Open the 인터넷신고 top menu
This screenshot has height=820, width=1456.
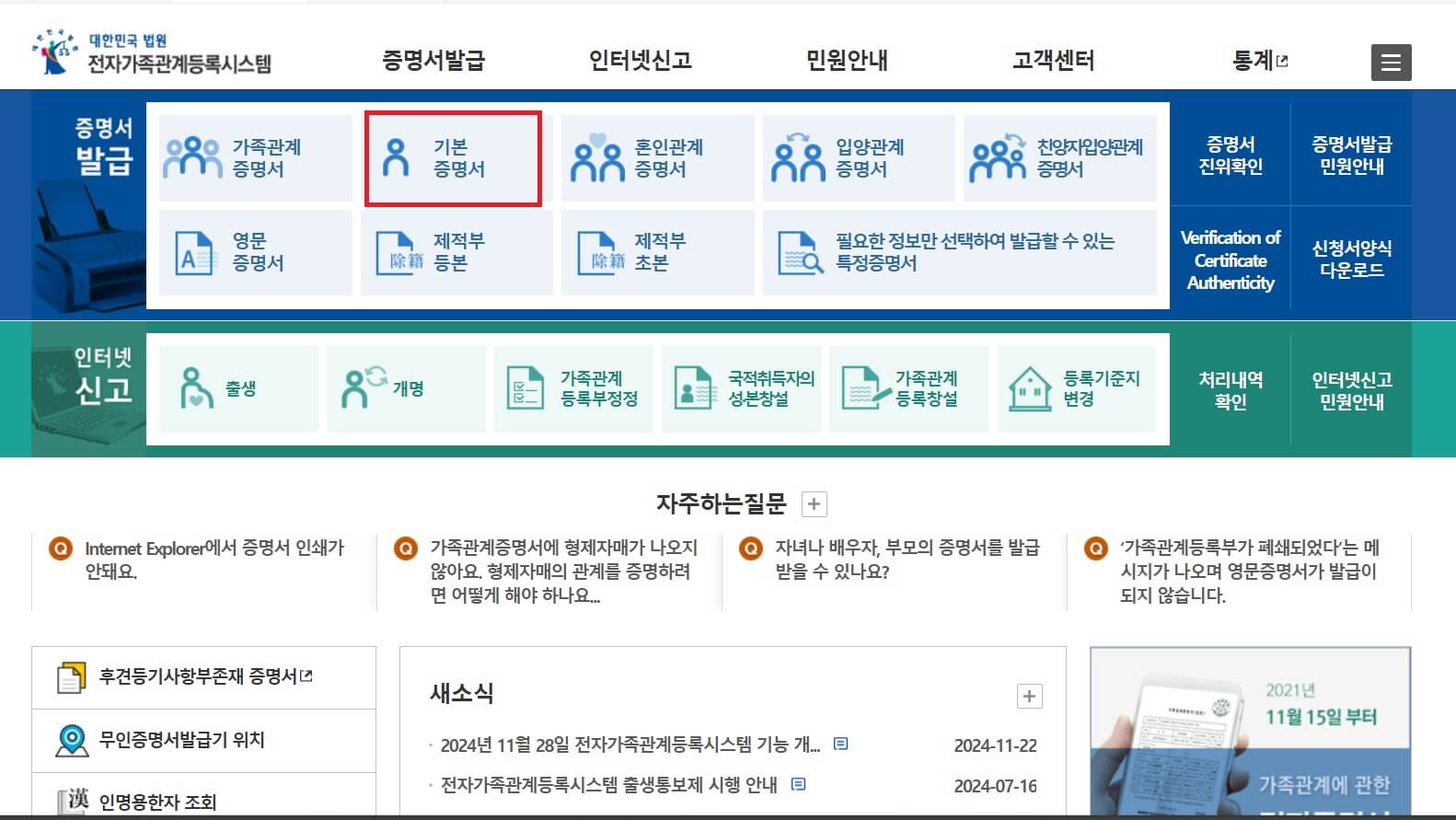point(641,61)
